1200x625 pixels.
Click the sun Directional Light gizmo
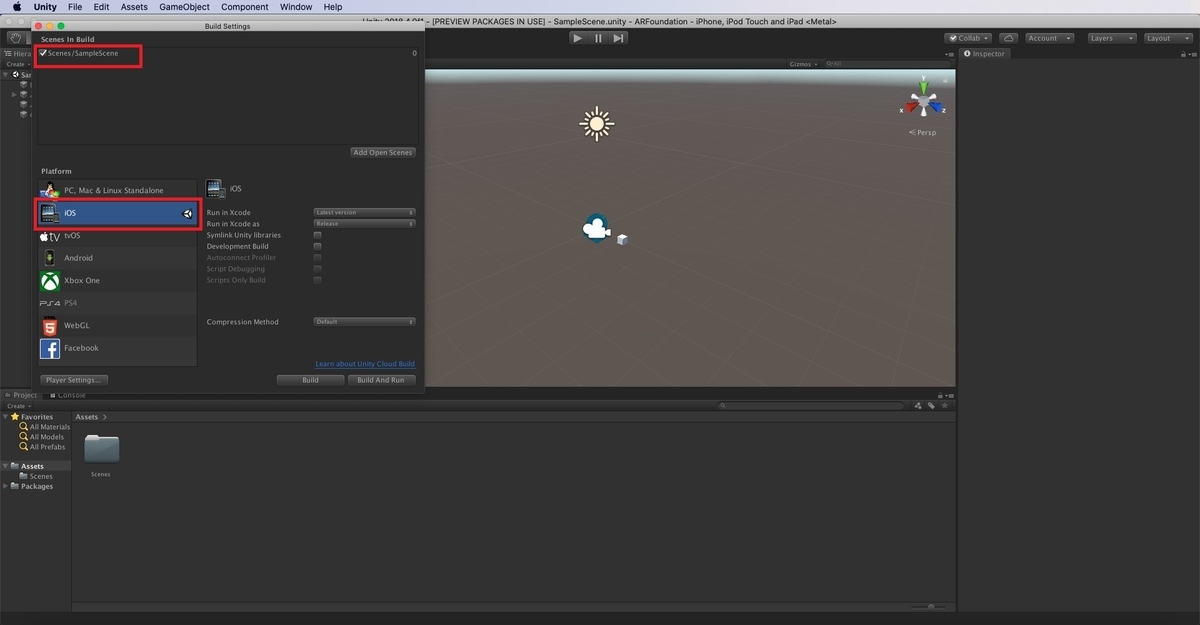coord(597,124)
